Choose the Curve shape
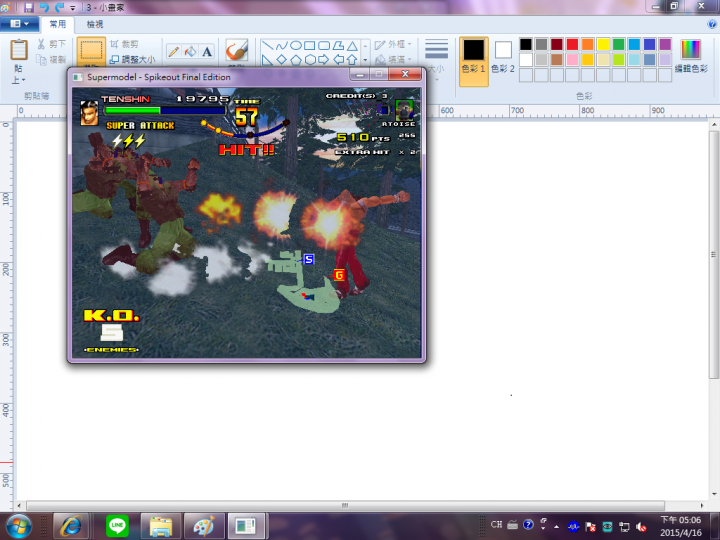720x540 pixels. pyautogui.click(x=281, y=45)
